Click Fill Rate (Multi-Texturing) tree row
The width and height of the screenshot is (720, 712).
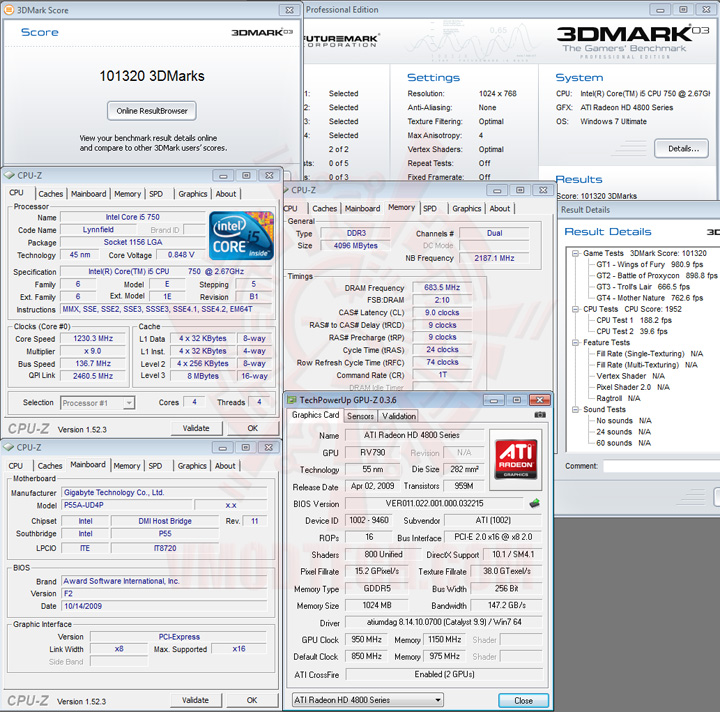647,365
